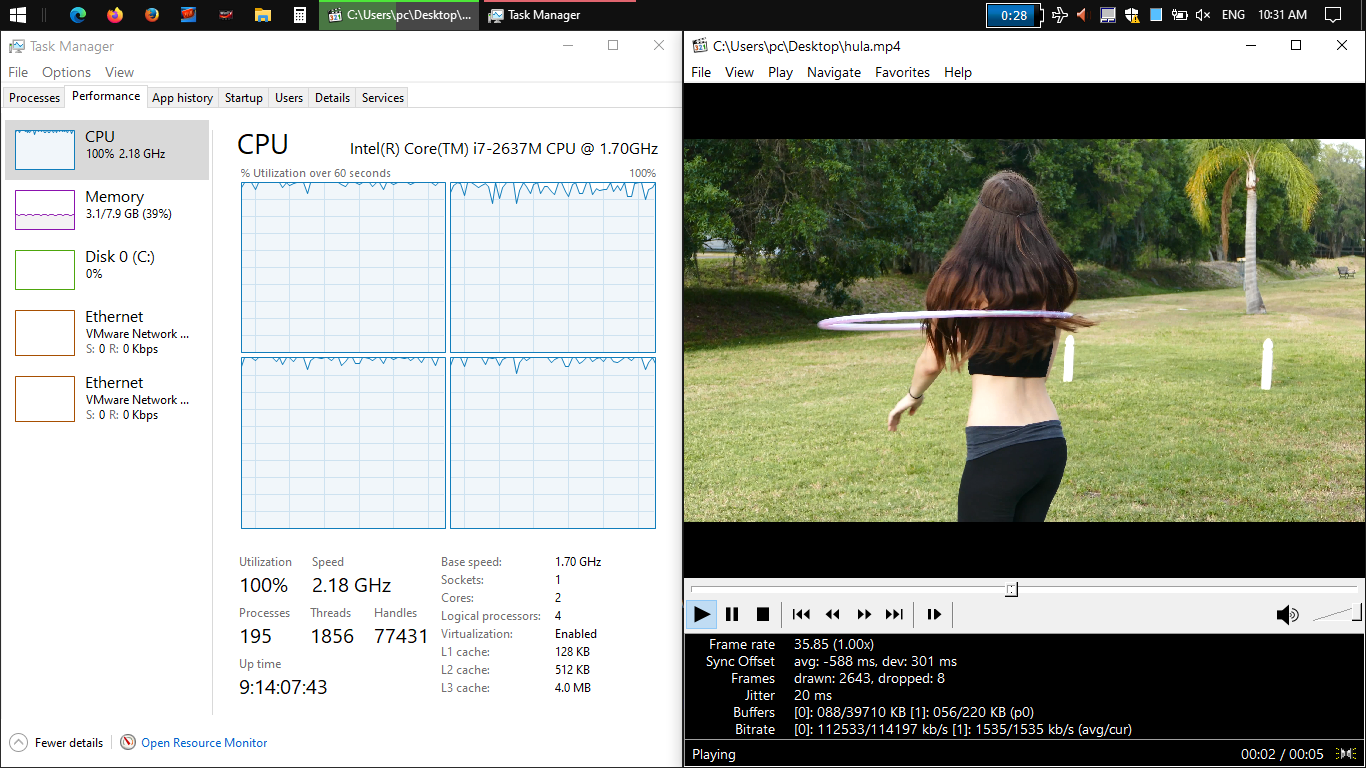Switch to the Processes tab
Viewport: 1366px width, 768px height.
(x=35, y=98)
